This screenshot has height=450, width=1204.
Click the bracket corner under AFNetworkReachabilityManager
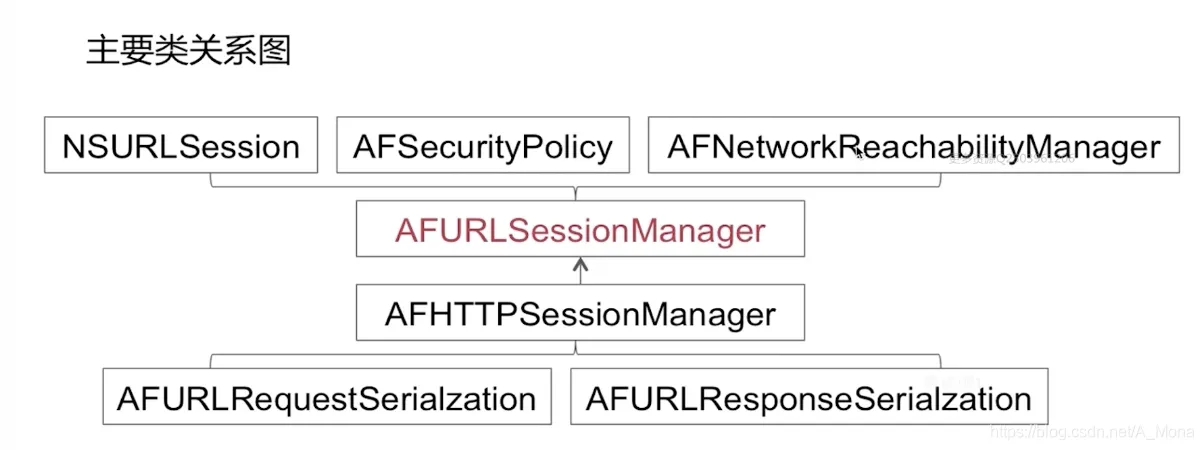938,184
